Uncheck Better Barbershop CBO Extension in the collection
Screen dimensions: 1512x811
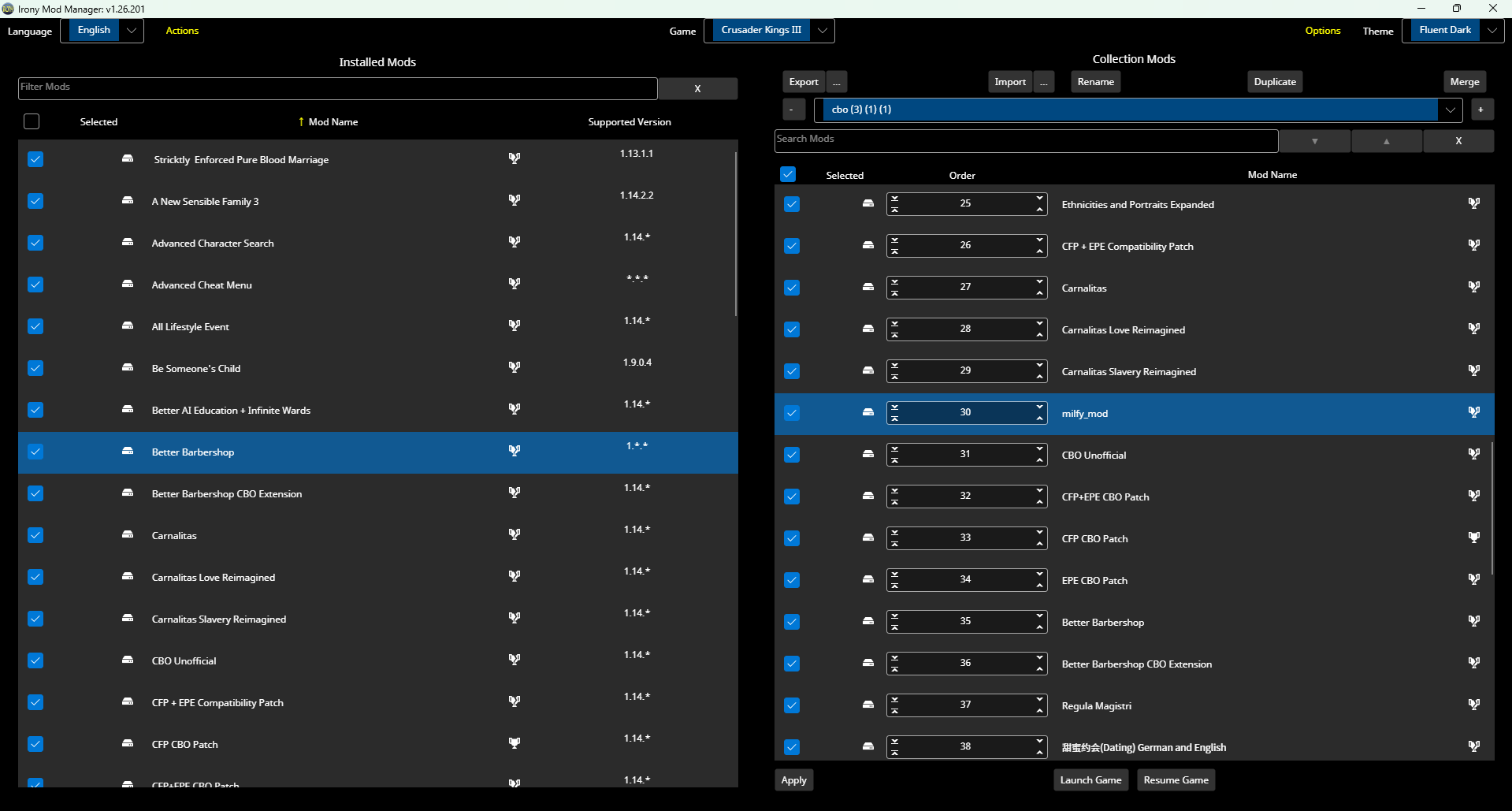(792, 664)
